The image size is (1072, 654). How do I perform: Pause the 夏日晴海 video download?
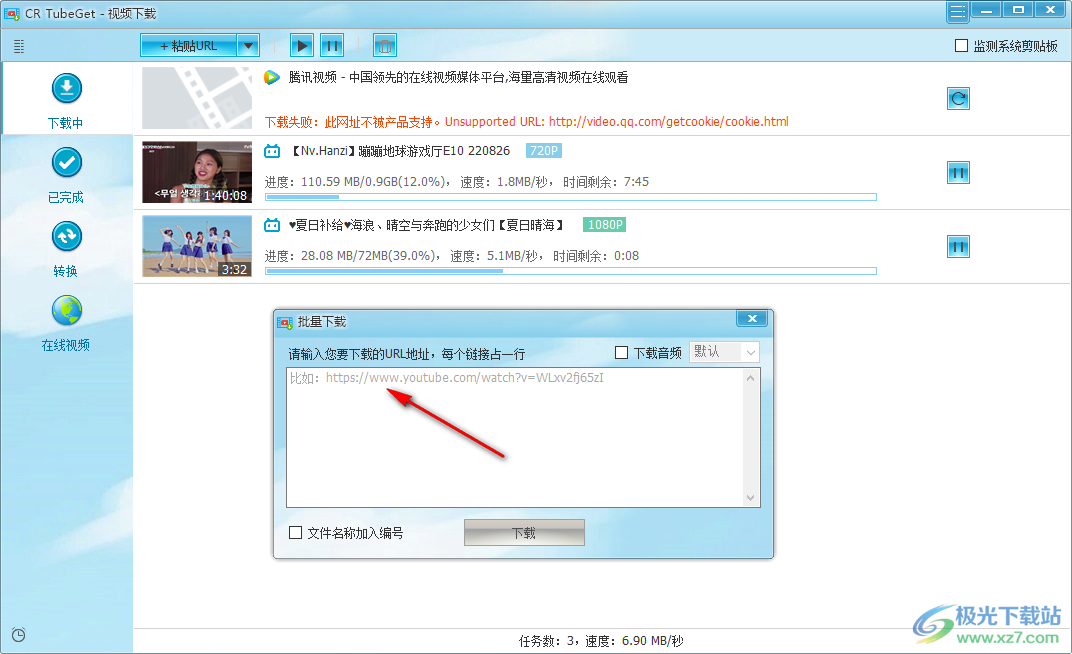click(959, 246)
